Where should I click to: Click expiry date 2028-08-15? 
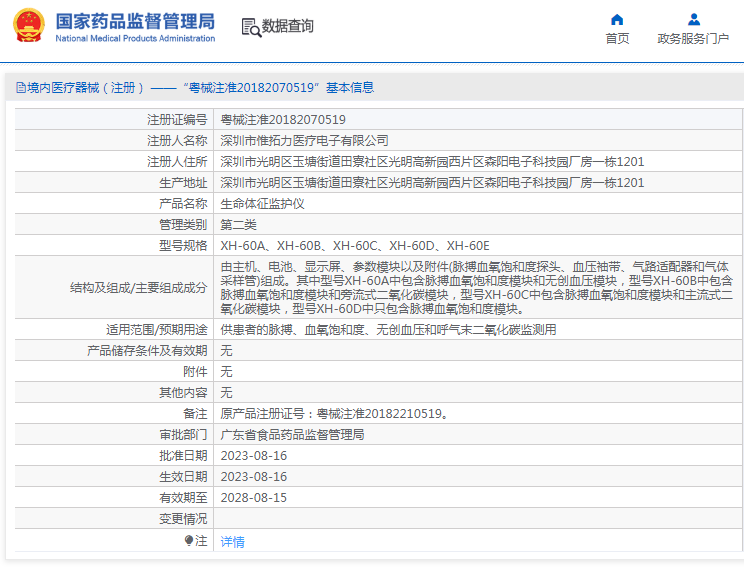(253, 497)
